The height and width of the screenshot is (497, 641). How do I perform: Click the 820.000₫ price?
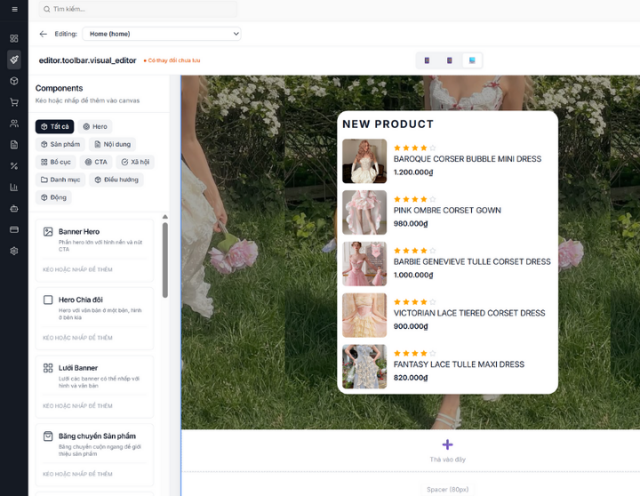click(410, 378)
